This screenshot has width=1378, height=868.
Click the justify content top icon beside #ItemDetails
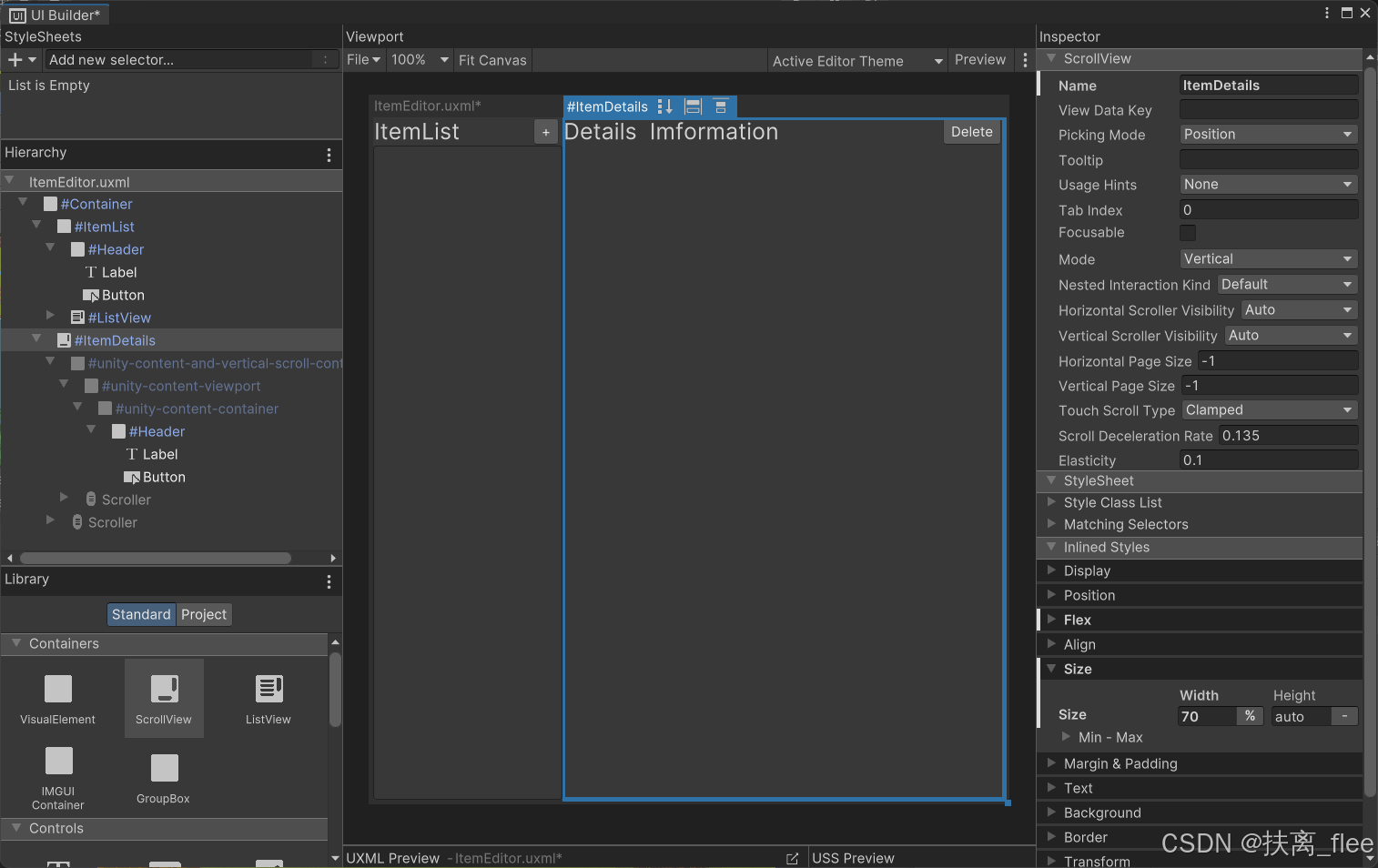721,106
